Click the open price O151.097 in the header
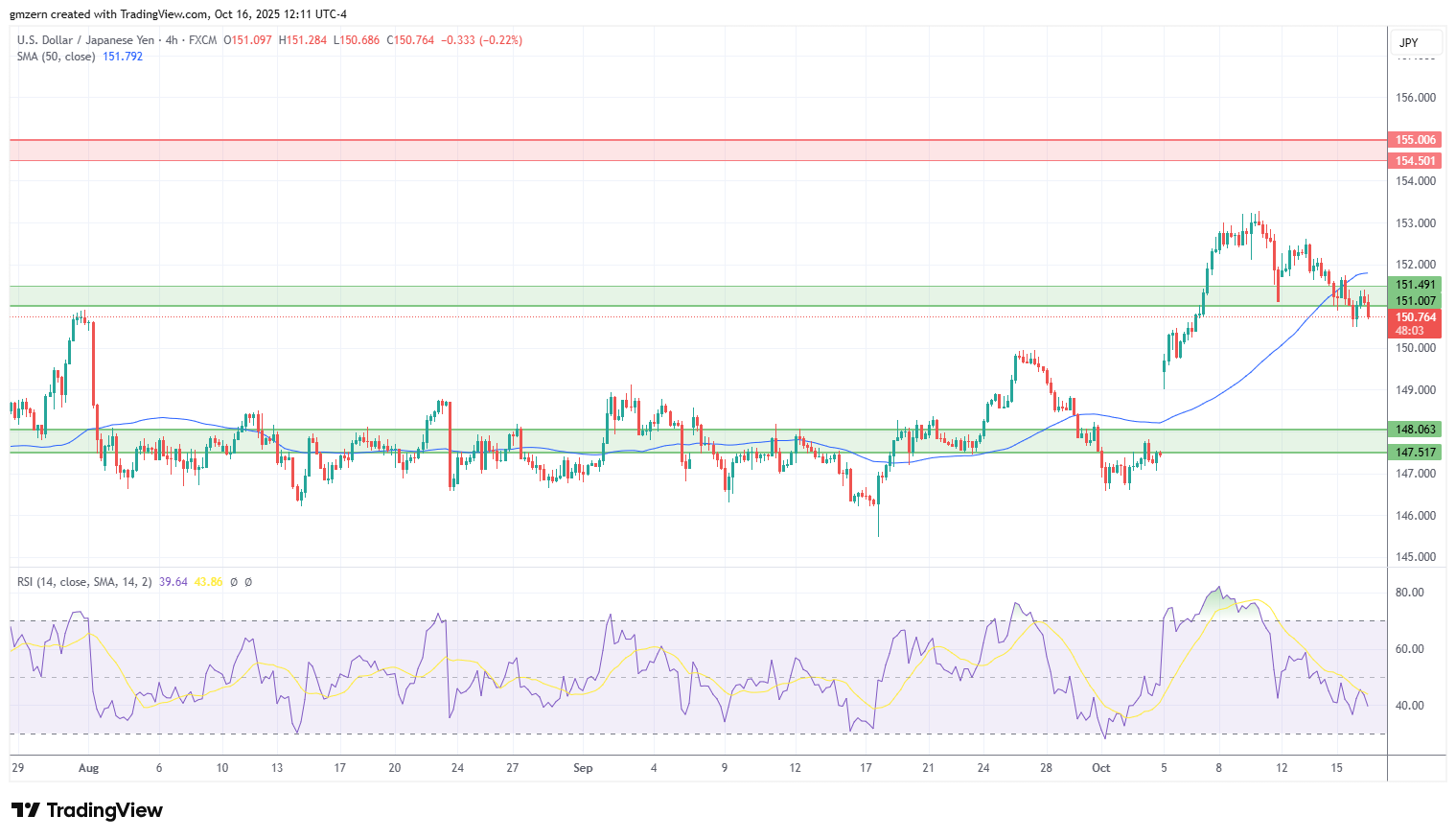Image resolution: width=1456 pixels, height=839 pixels. coord(247,40)
